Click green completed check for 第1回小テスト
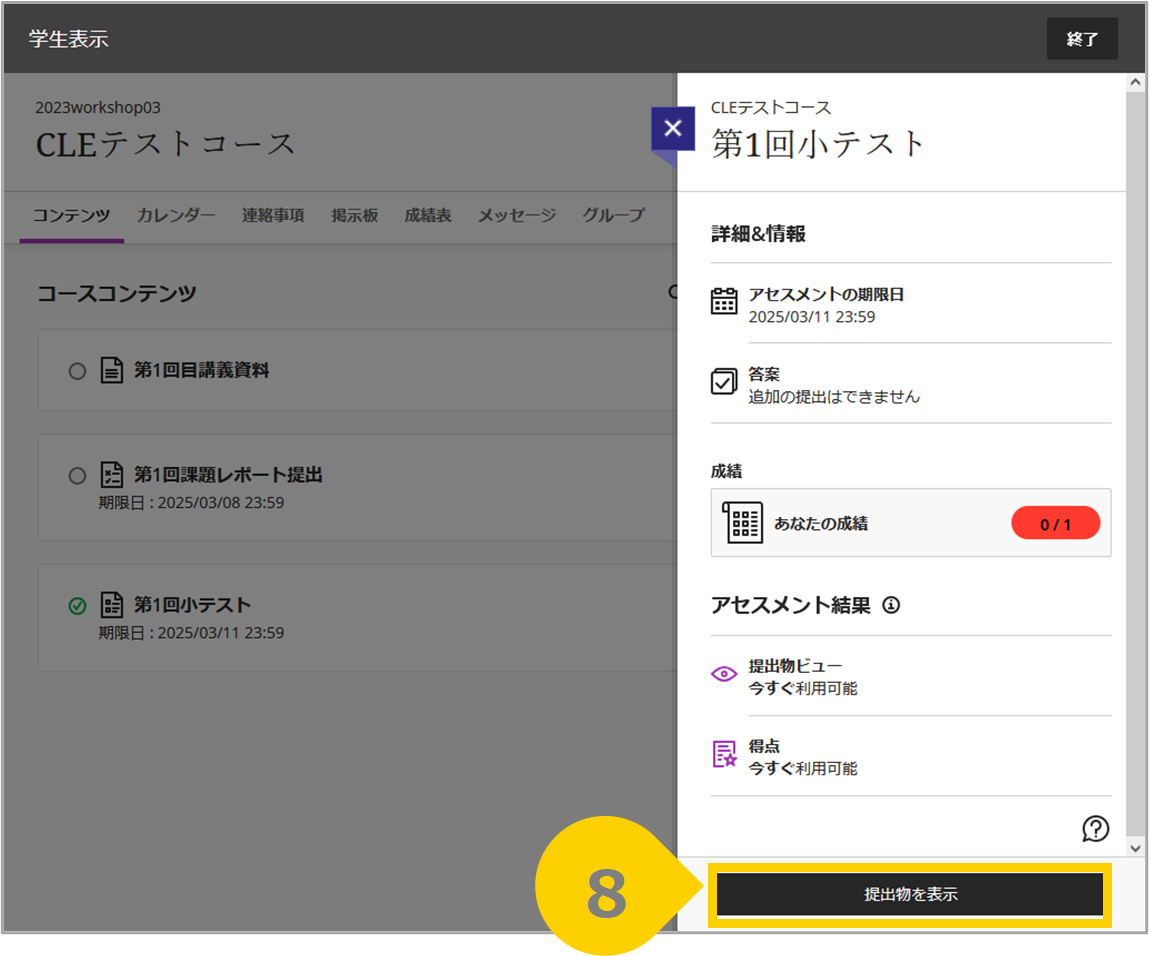1149x956 pixels. 77,606
